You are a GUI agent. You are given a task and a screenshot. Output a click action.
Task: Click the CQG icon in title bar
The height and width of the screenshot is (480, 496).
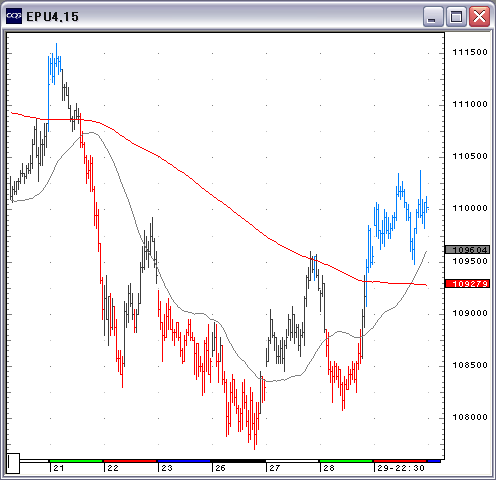[x=14, y=16]
